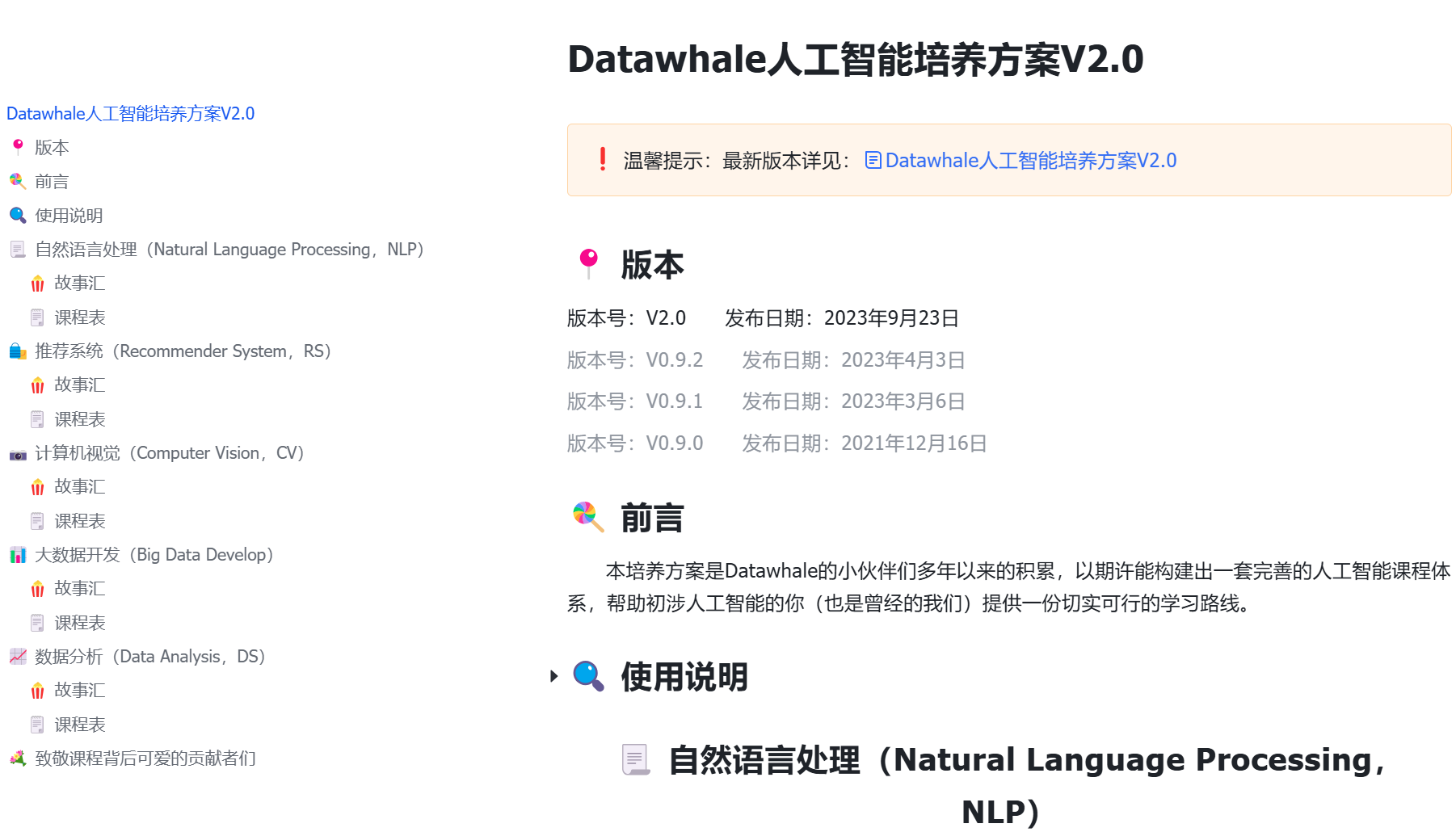
Task: Select 故事汇 under 推荐系统
Action: coord(79,385)
